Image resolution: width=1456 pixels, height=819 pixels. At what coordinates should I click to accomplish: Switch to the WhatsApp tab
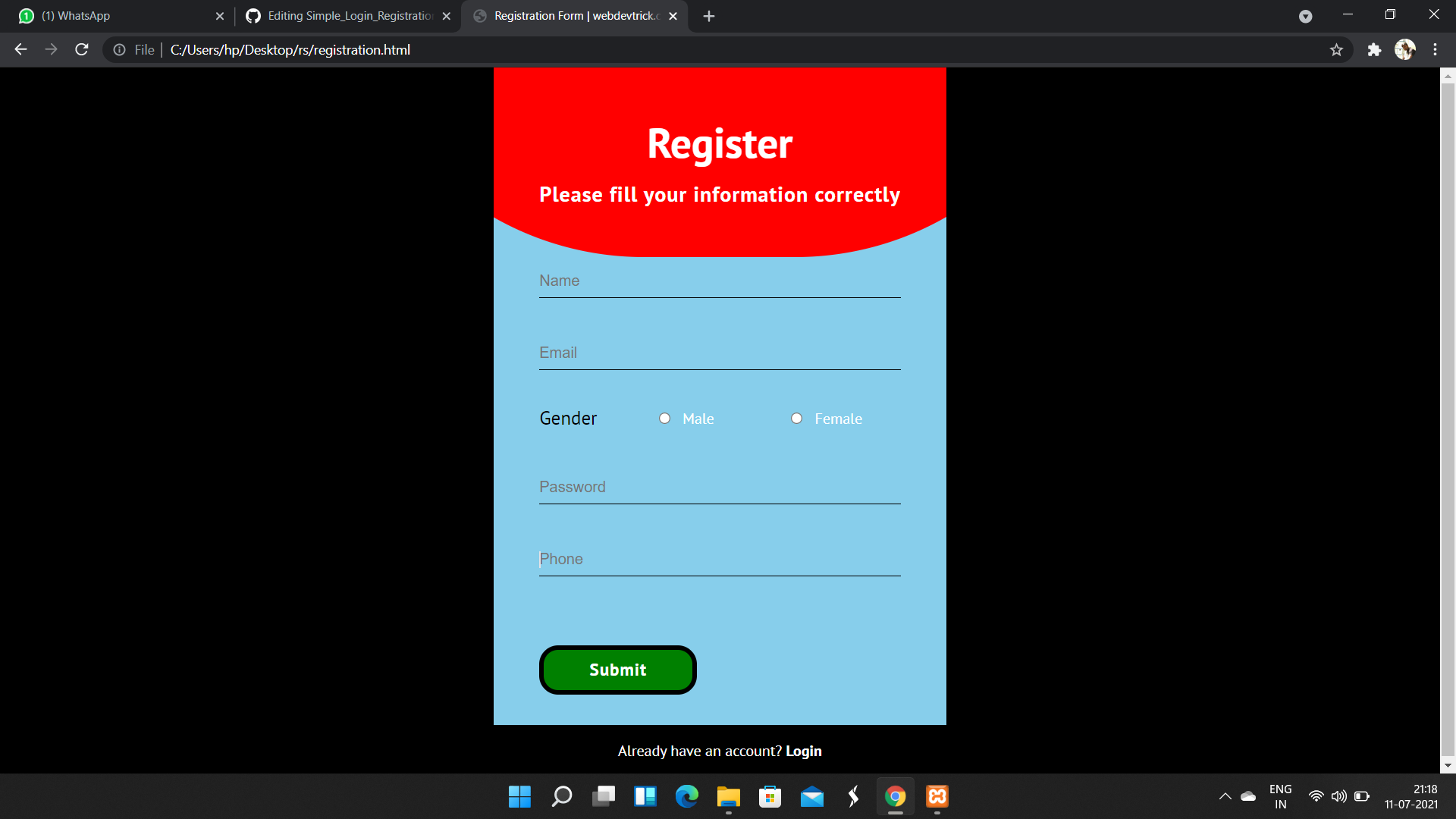pyautogui.click(x=114, y=16)
